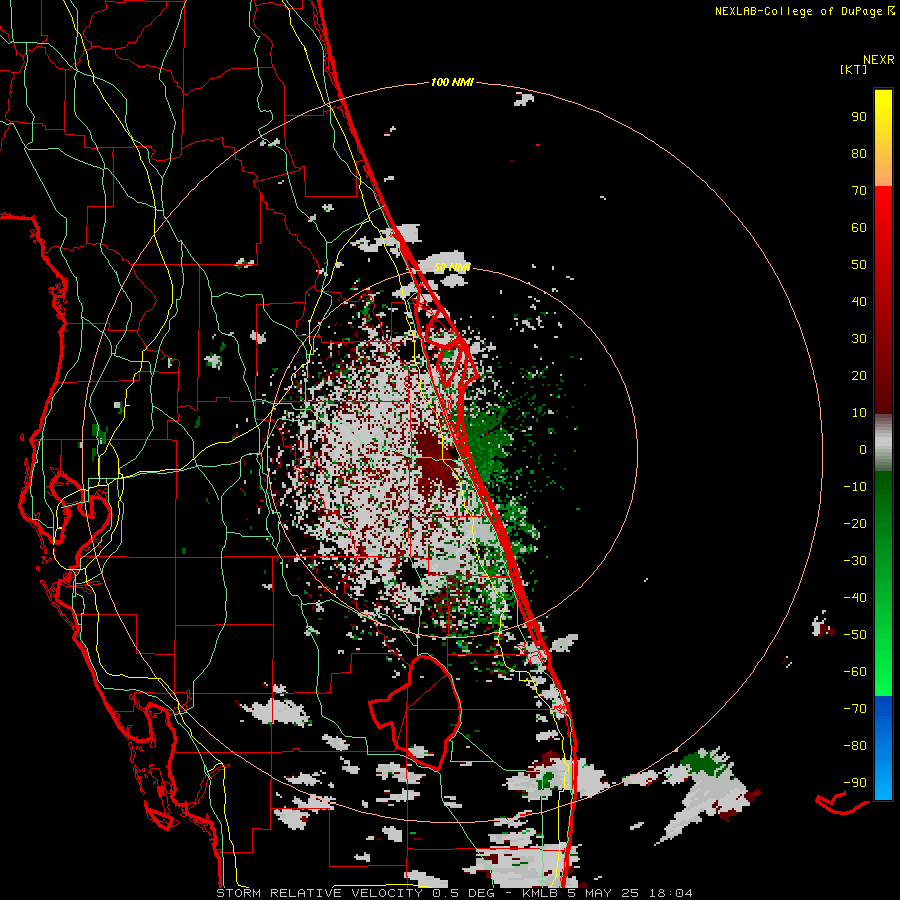The width and height of the screenshot is (900, 900).
Task: Click the 50 value on velocity scale
Action: click(x=859, y=265)
